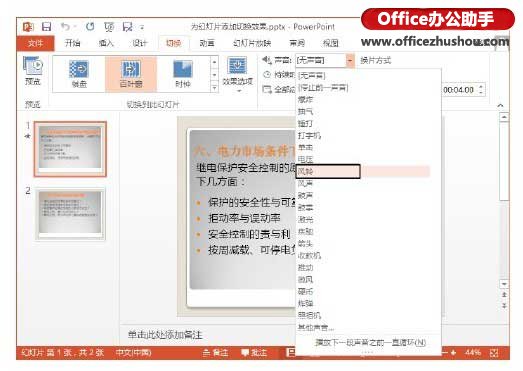Screen dimensions: 523x371
Task: Click the 全部应用 (Apply To All) icon
Action: click(x=267, y=89)
